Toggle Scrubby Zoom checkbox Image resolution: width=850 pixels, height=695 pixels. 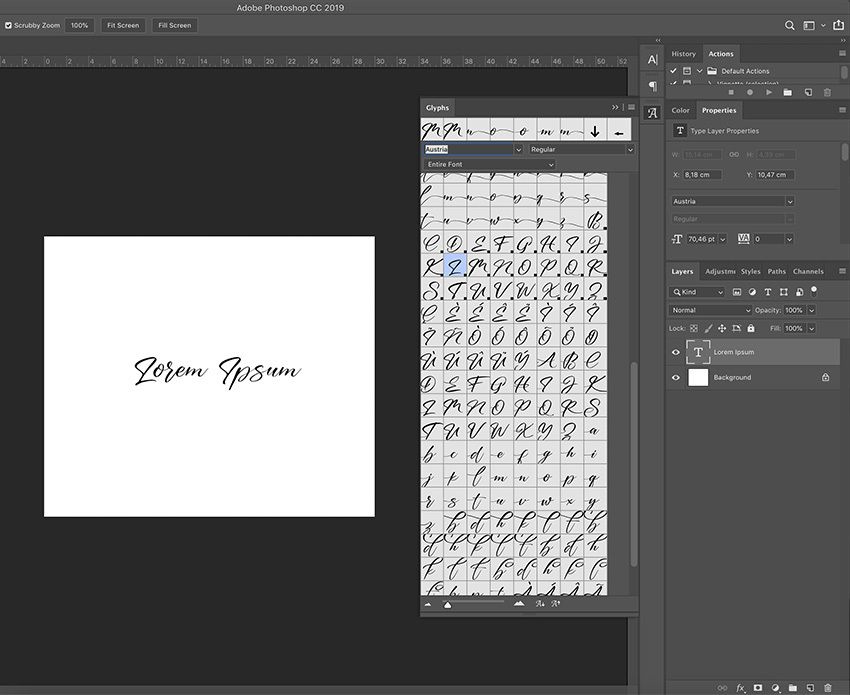pyautogui.click(x=8, y=25)
